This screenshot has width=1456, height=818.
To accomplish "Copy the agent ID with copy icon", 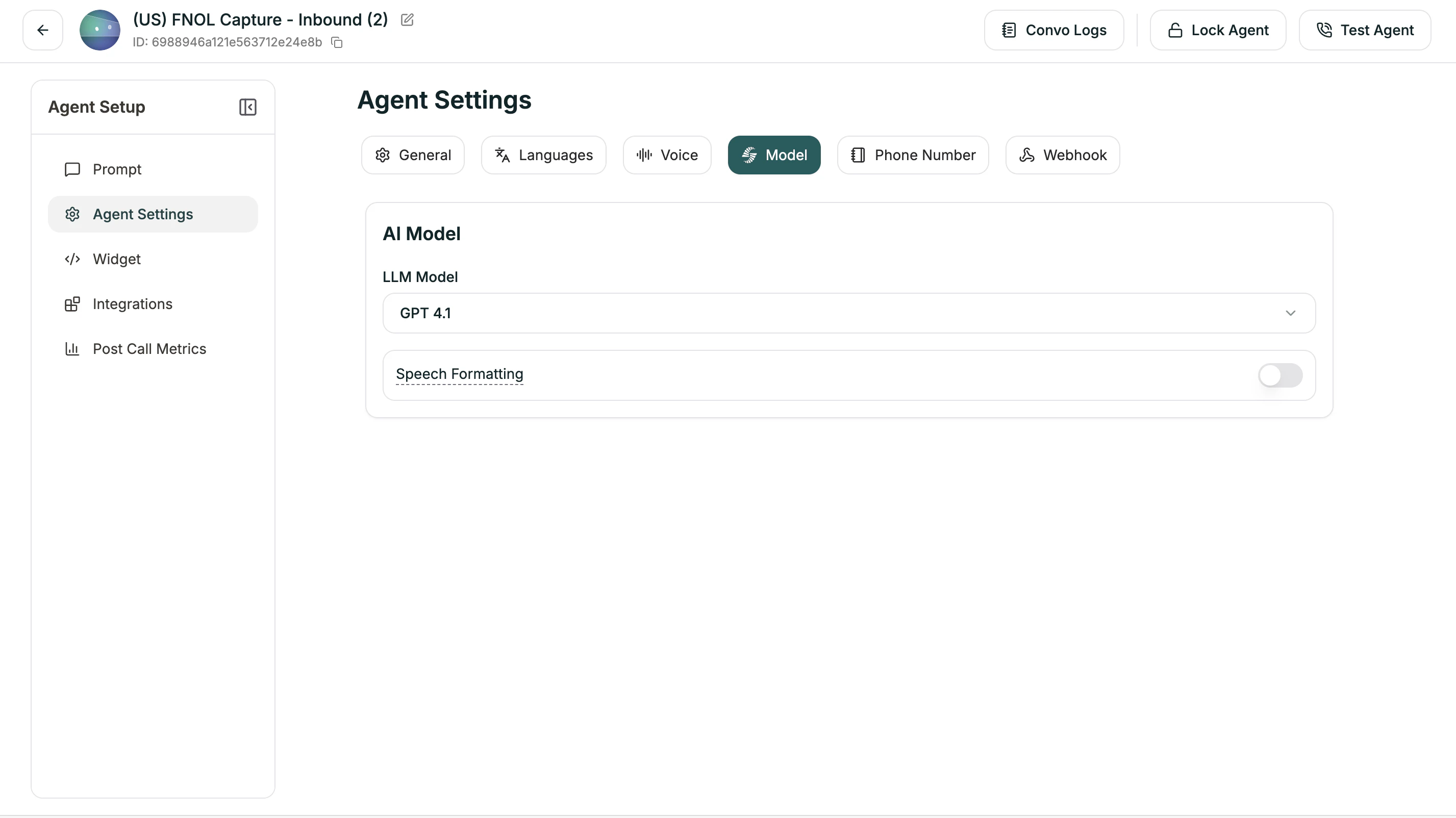I will click(337, 42).
